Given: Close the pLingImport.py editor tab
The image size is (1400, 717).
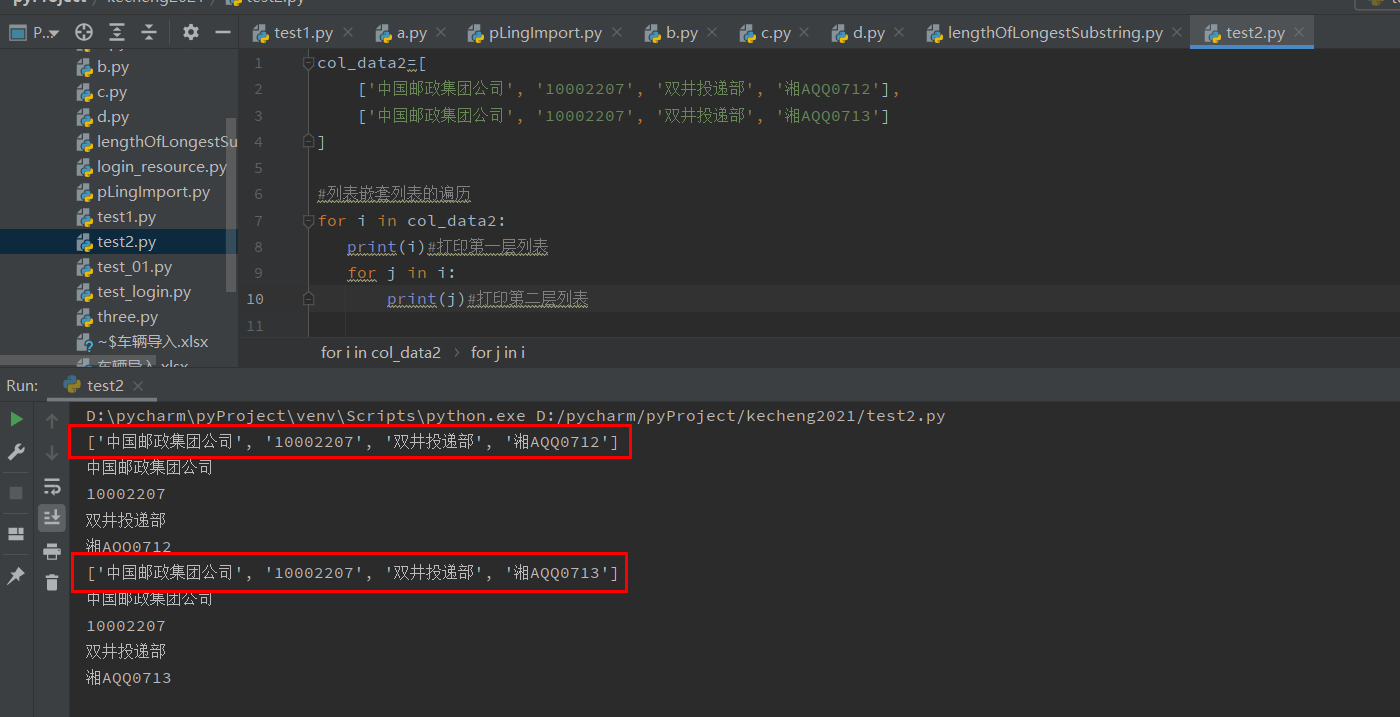Looking at the screenshot, I should (616, 33).
